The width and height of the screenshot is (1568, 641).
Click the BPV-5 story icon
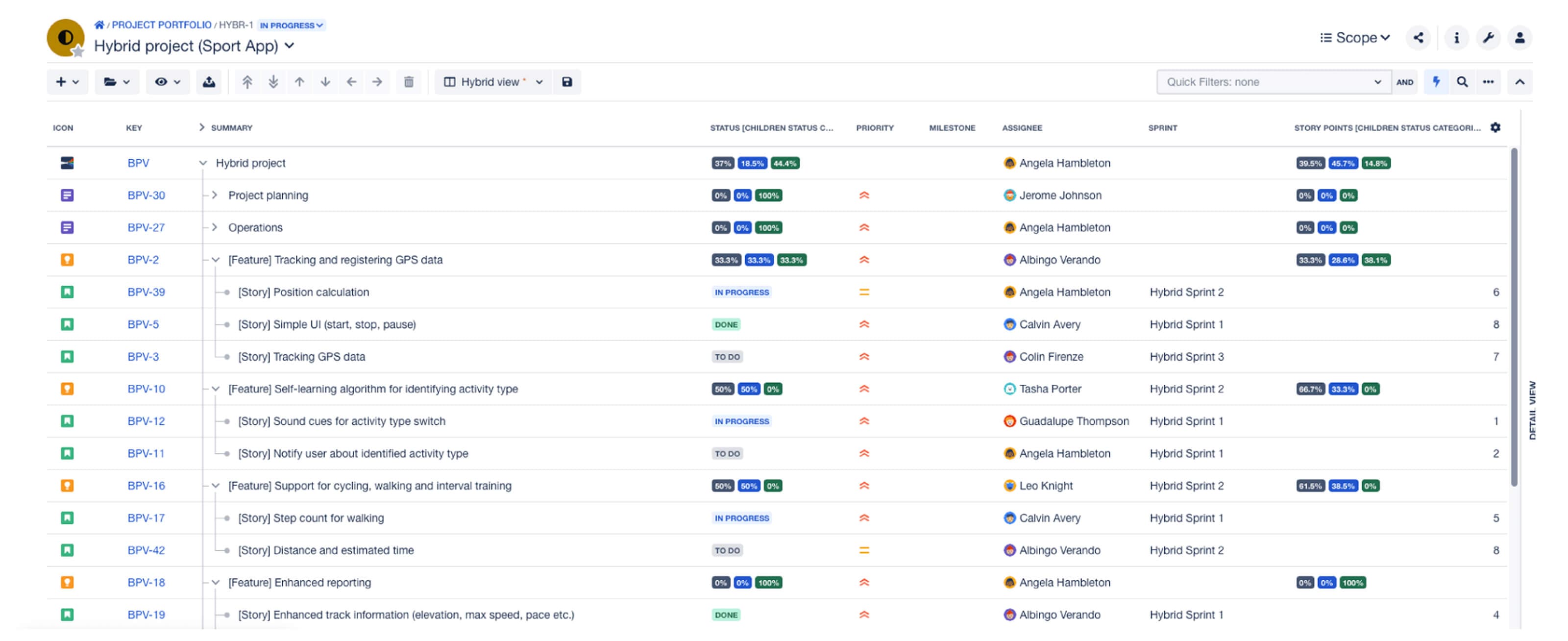click(x=68, y=324)
